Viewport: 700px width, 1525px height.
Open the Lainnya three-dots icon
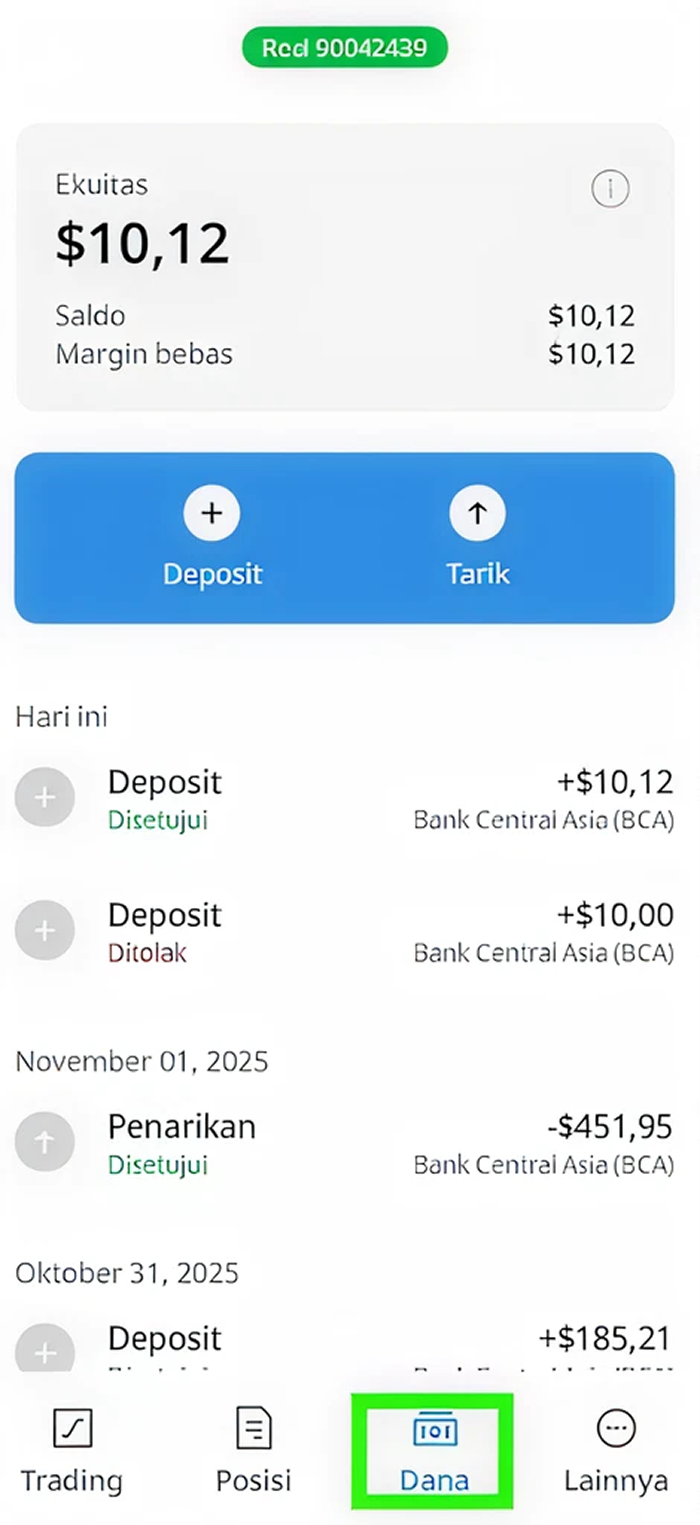coord(615,1429)
